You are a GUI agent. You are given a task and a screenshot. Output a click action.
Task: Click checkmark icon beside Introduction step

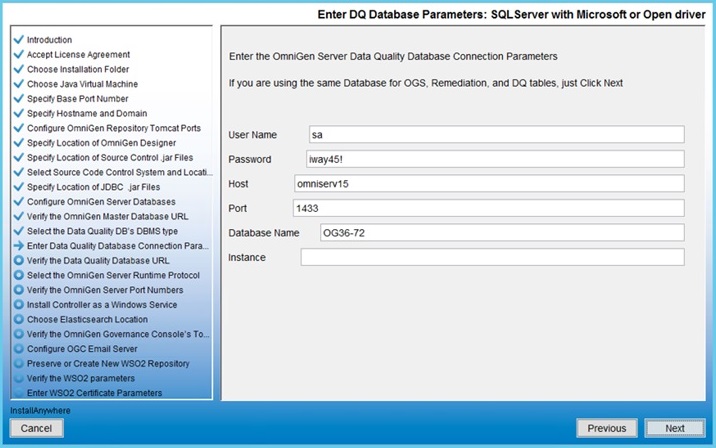pyautogui.click(x=19, y=40)
